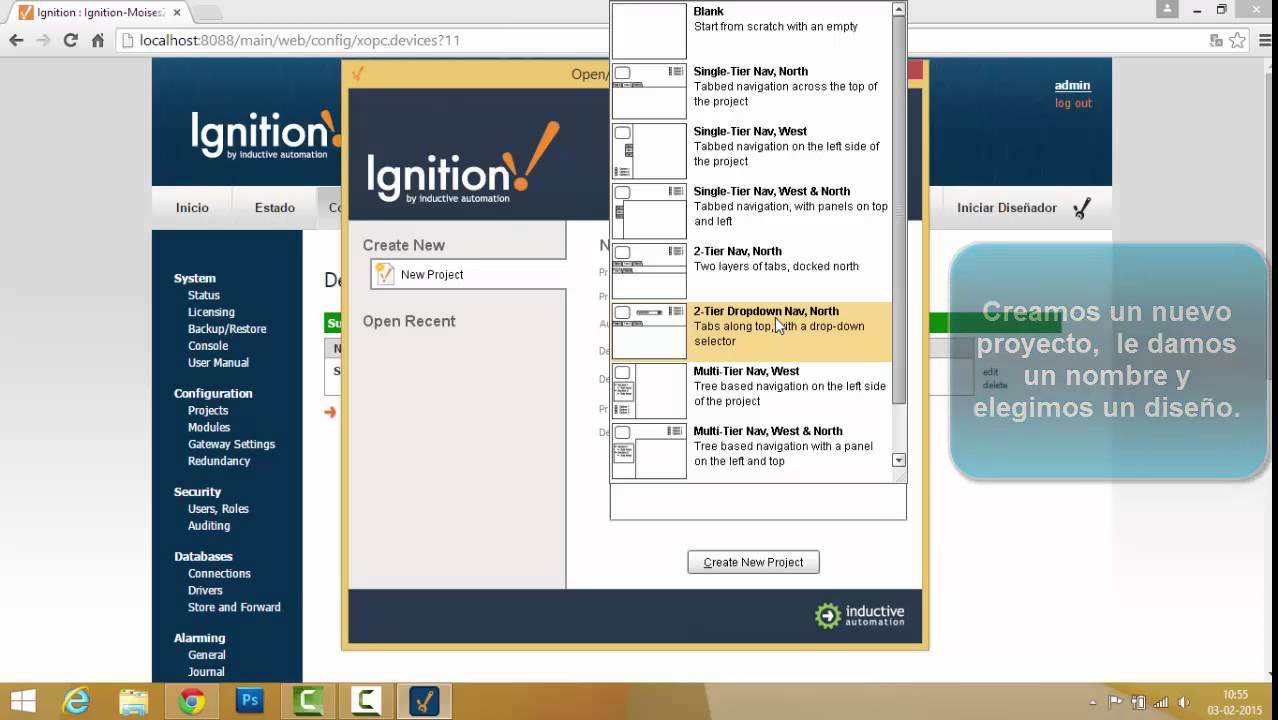Open Connections under Databases
This screenshot has height=720, width=1278.
(x=219, y=574)
